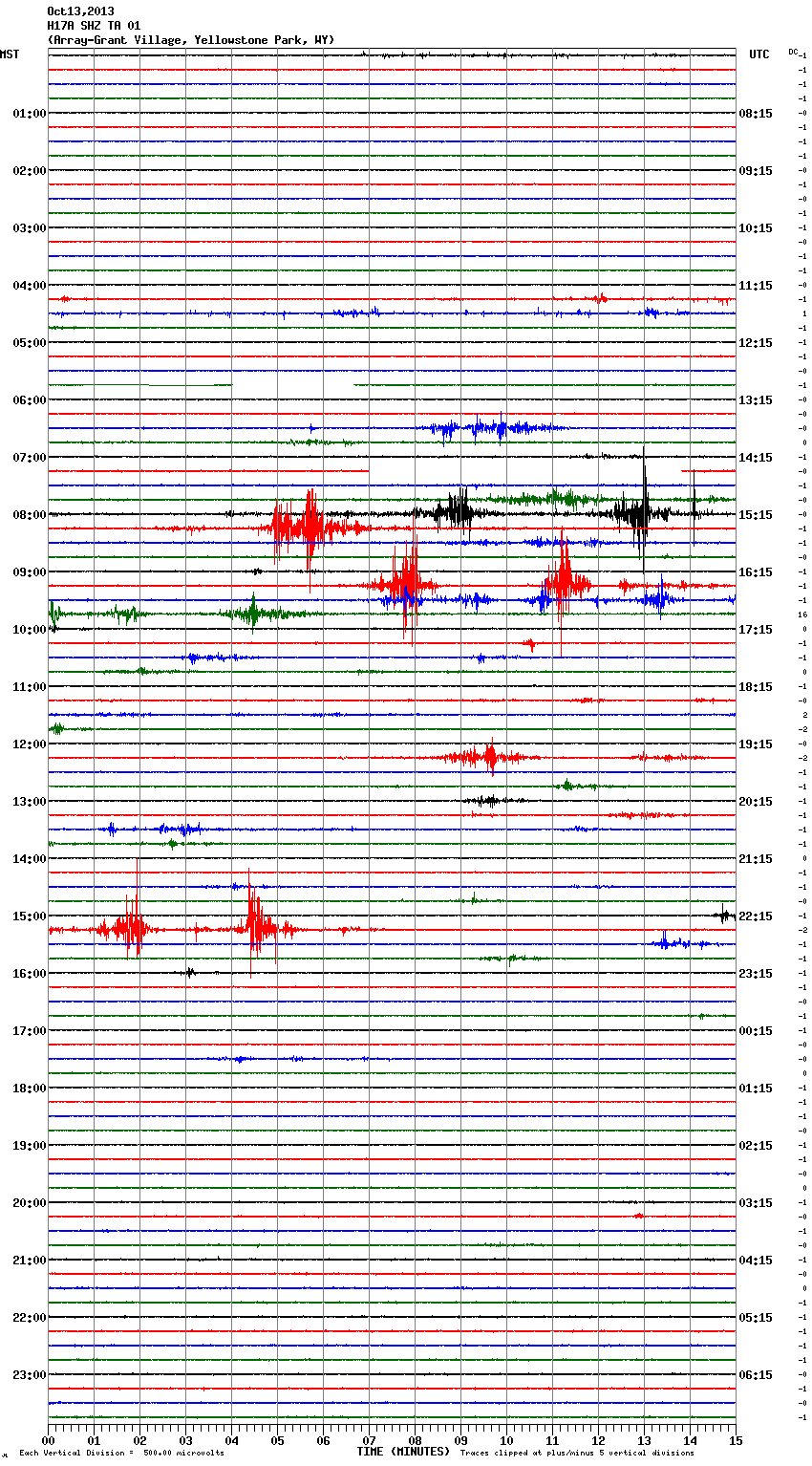Click the 04:15 UTC time label
This screenshot has width=812, height=1466.
(756, 1261)
